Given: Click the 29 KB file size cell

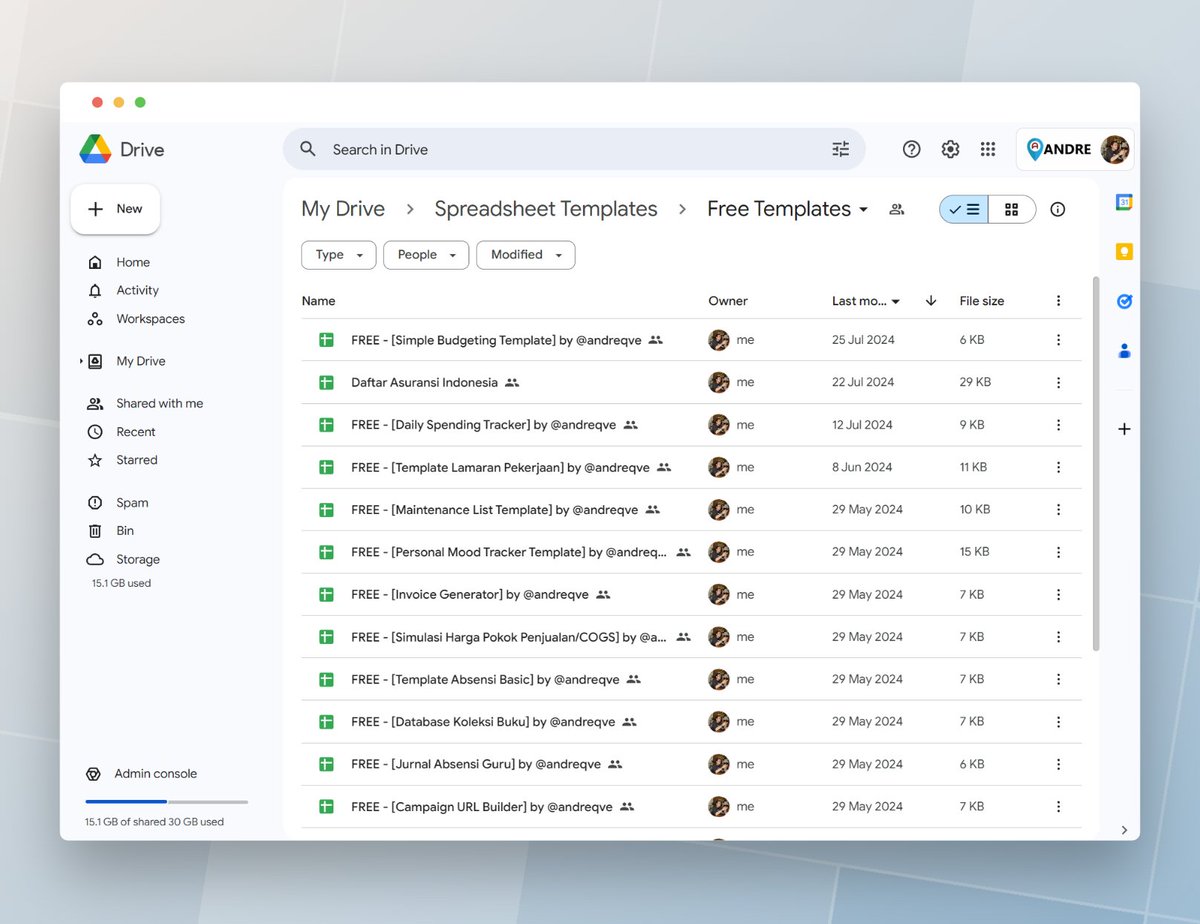Looking at the screenshot, I should pos(975,382).
